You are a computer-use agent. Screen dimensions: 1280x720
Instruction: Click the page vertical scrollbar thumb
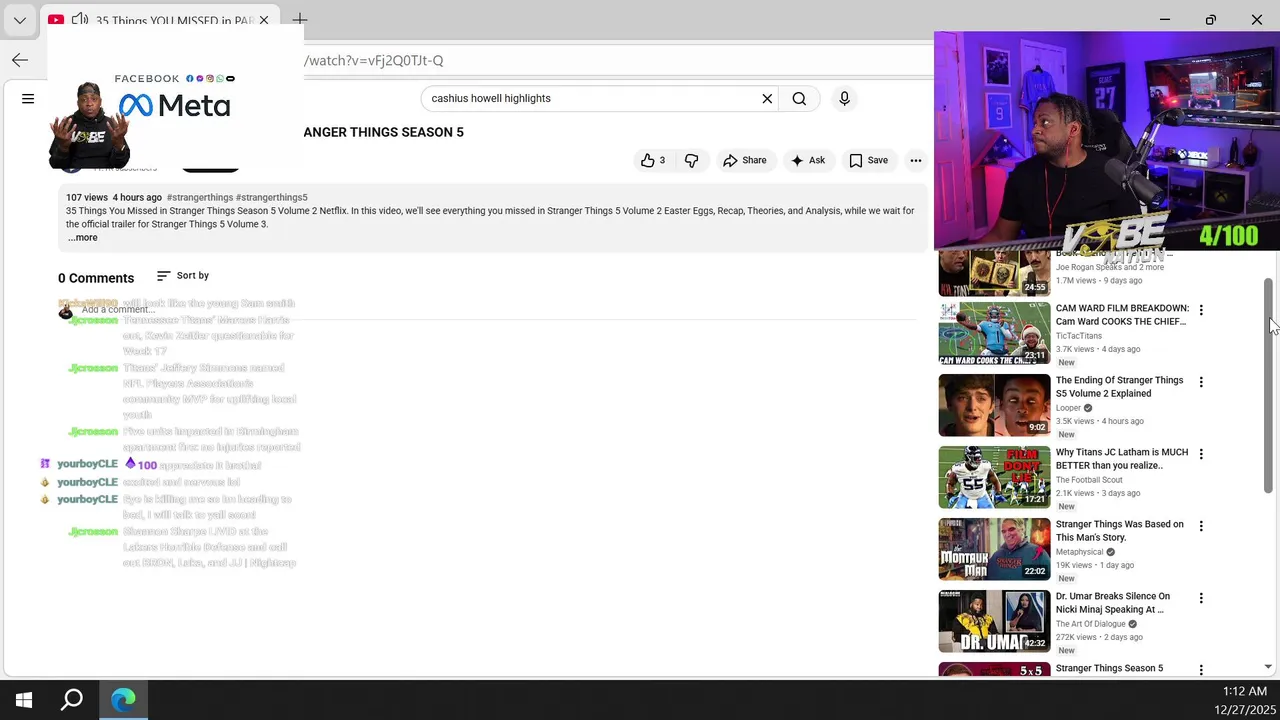click(1268, 385)
